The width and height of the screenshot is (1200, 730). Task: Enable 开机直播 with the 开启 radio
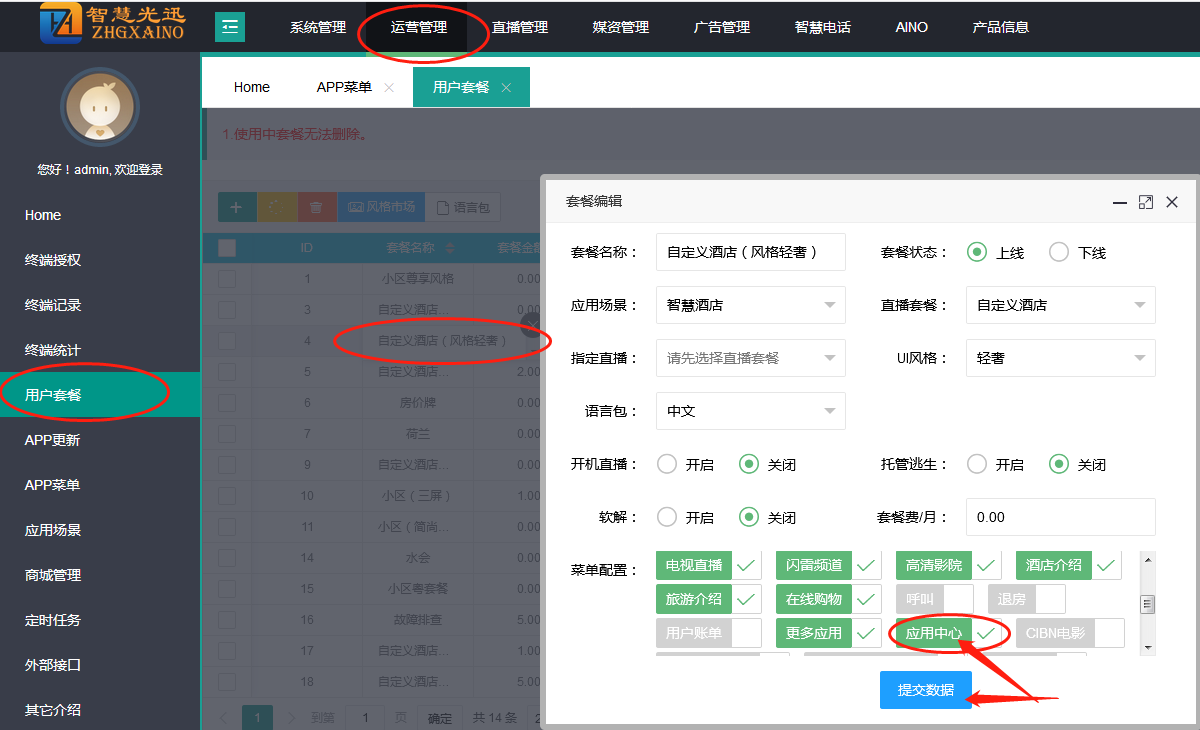667,465
